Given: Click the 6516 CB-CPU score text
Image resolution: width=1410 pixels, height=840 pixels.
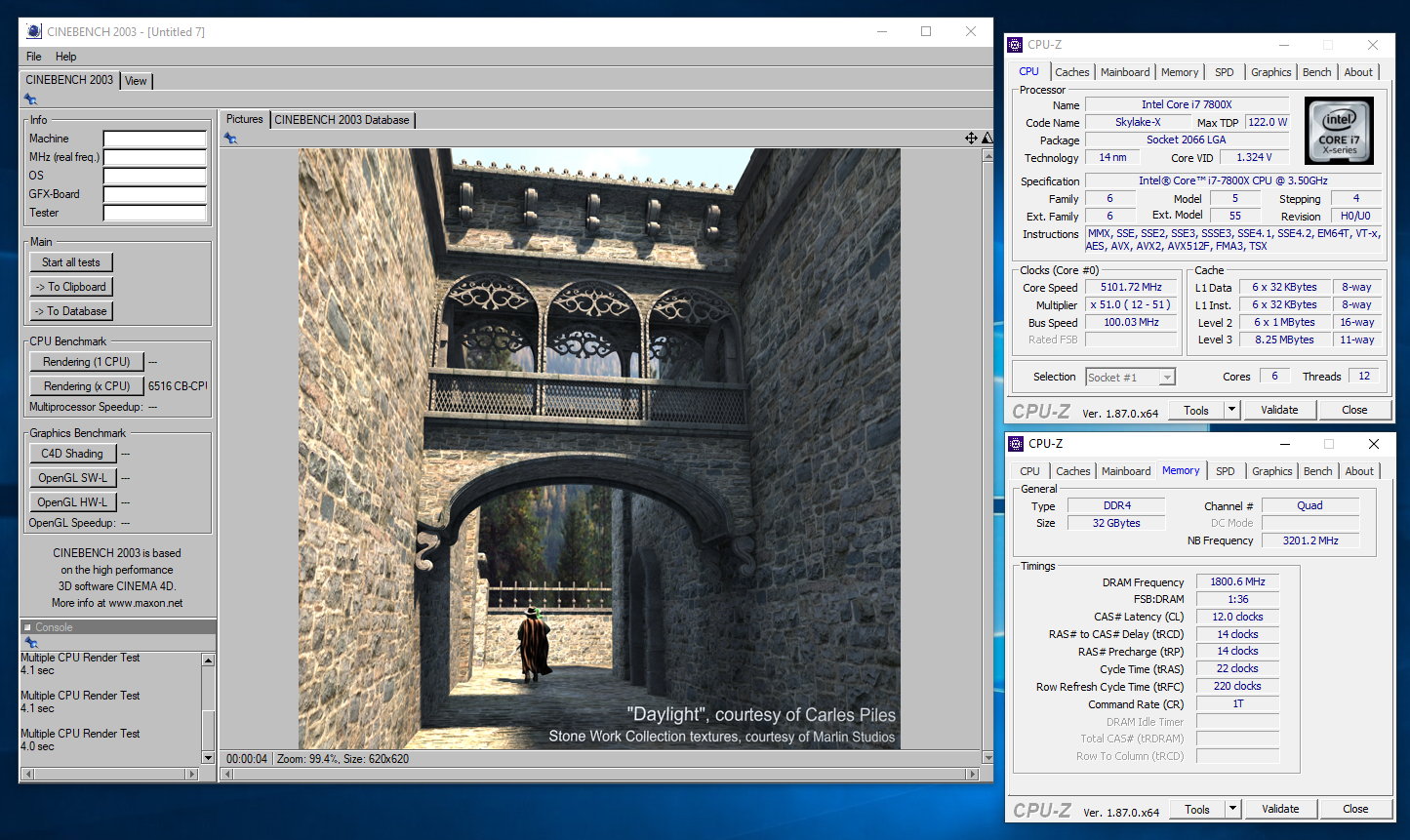Looking at the screenshot, I should (x=178, y=386).
